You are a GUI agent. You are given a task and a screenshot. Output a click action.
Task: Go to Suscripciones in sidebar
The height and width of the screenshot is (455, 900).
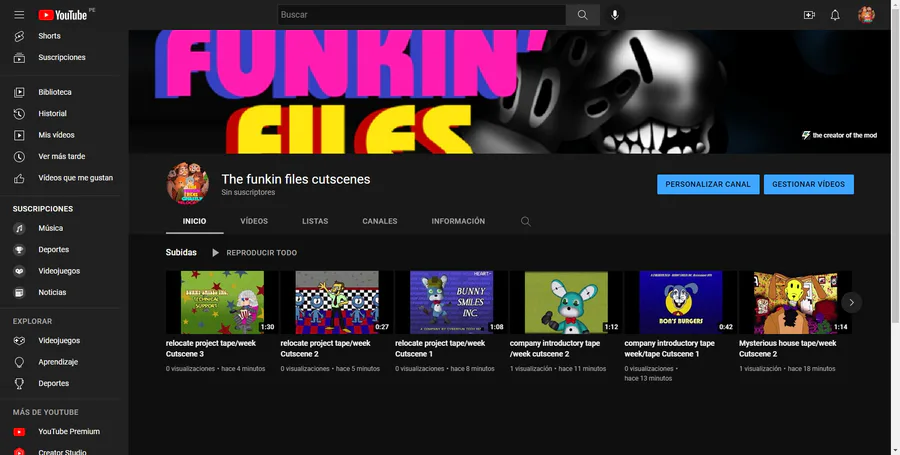click(60, 57)
